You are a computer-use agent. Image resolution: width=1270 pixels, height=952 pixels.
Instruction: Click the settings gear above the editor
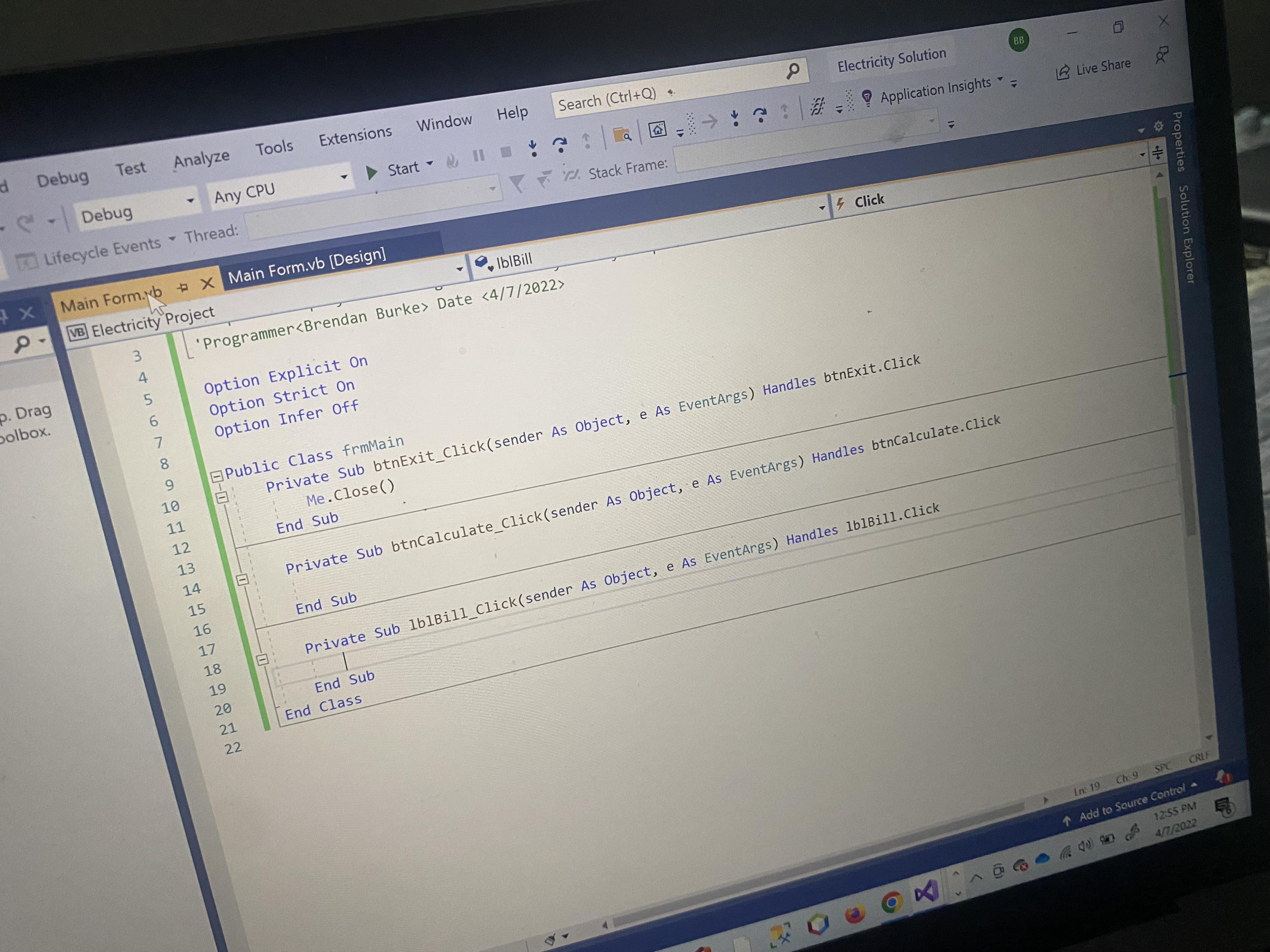click(1158, 126)
